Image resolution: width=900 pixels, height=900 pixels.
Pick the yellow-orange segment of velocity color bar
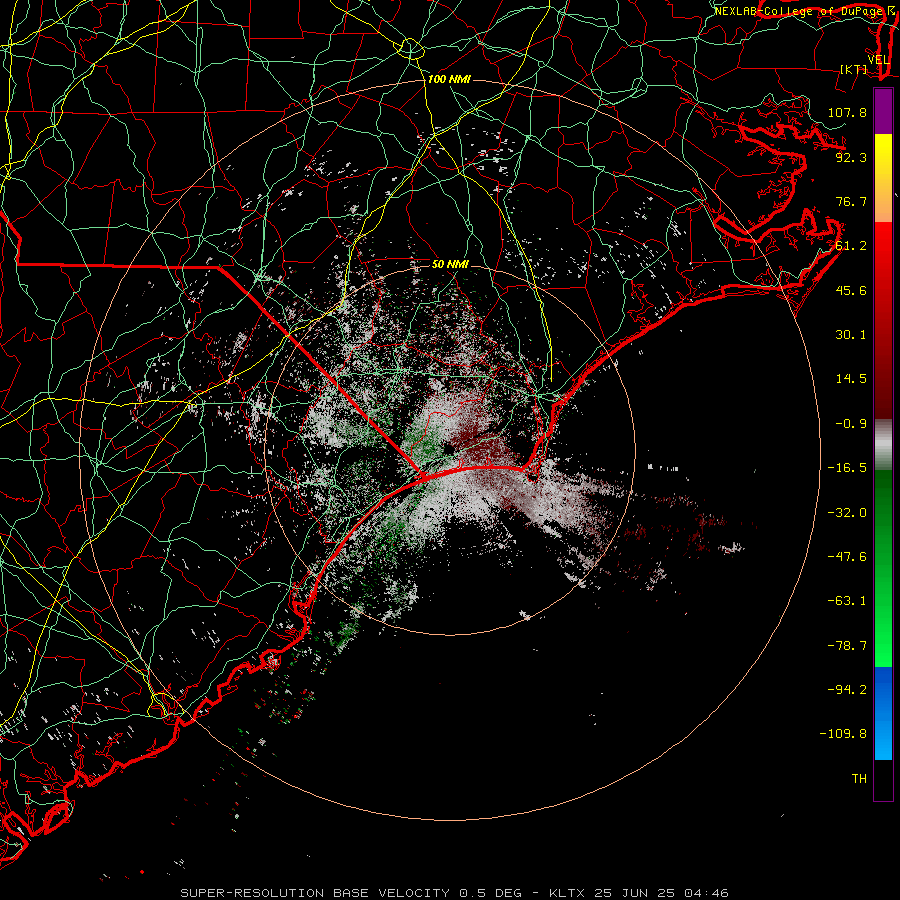pos(883,178)
